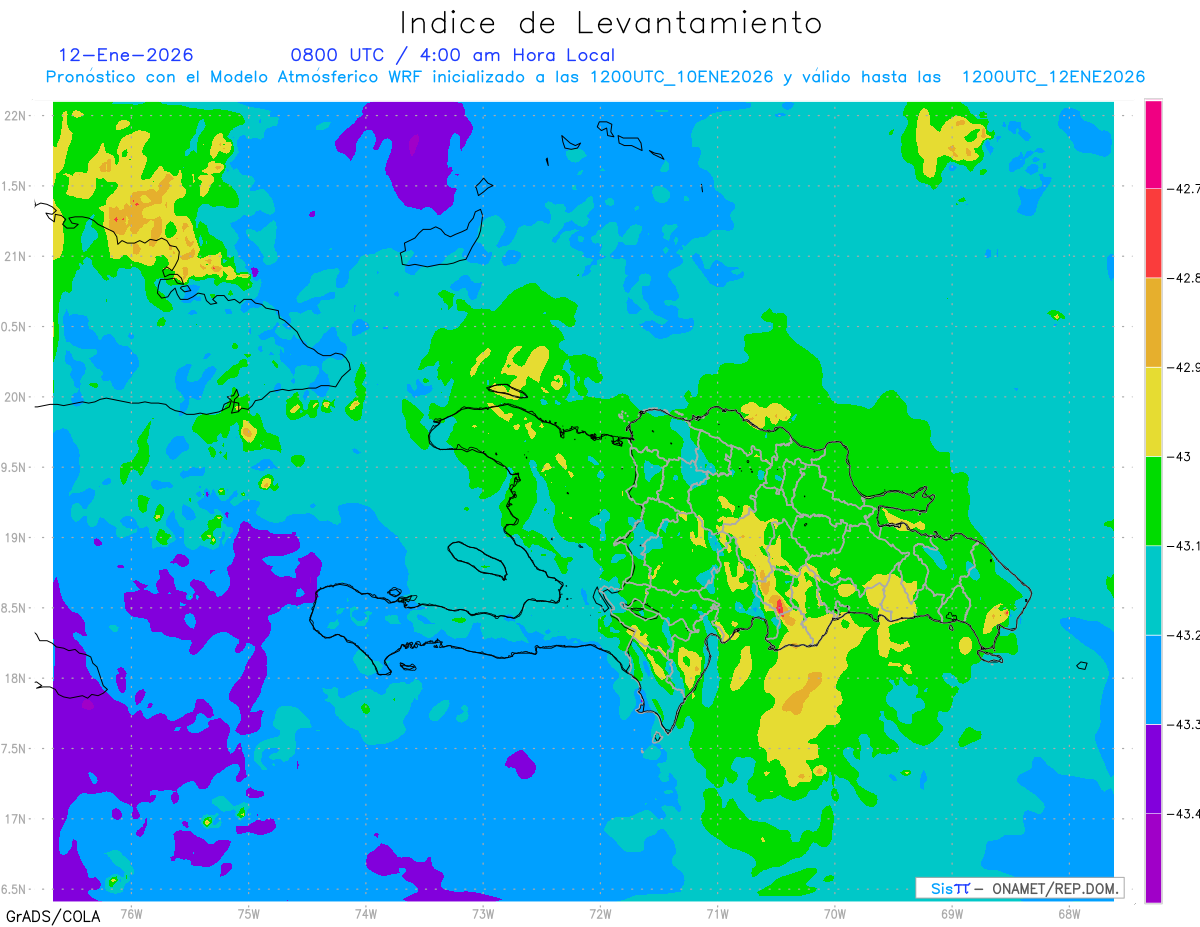Screen dimensions: 1200x927
Task: Click '0800 UTC / 4:00 am Hora Local'
Action: [453, 56]
